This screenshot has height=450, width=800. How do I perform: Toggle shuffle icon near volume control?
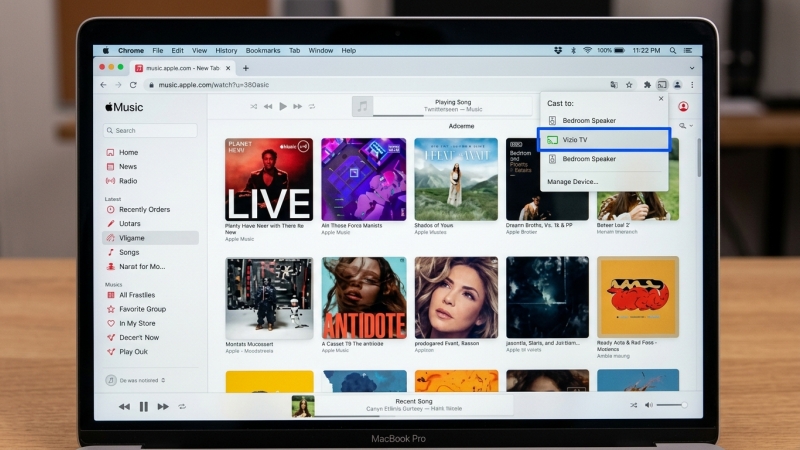(x=634, y=405)
